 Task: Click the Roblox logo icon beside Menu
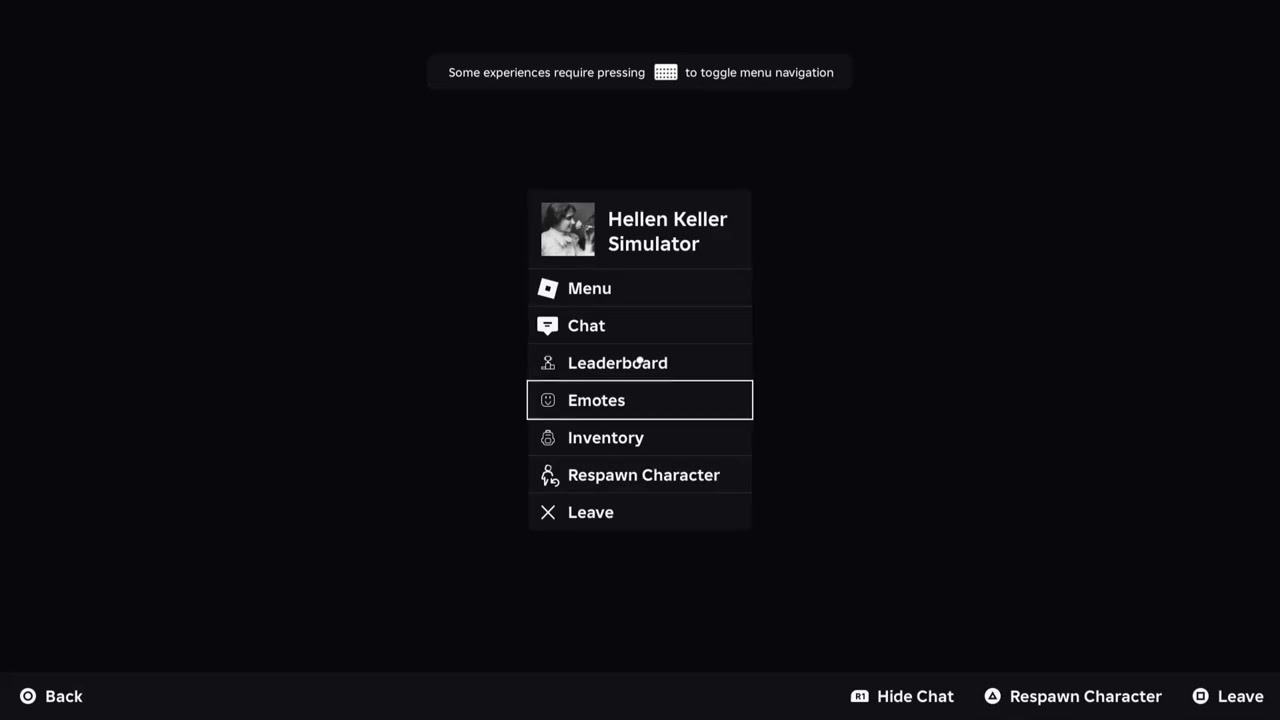[547, 288]
